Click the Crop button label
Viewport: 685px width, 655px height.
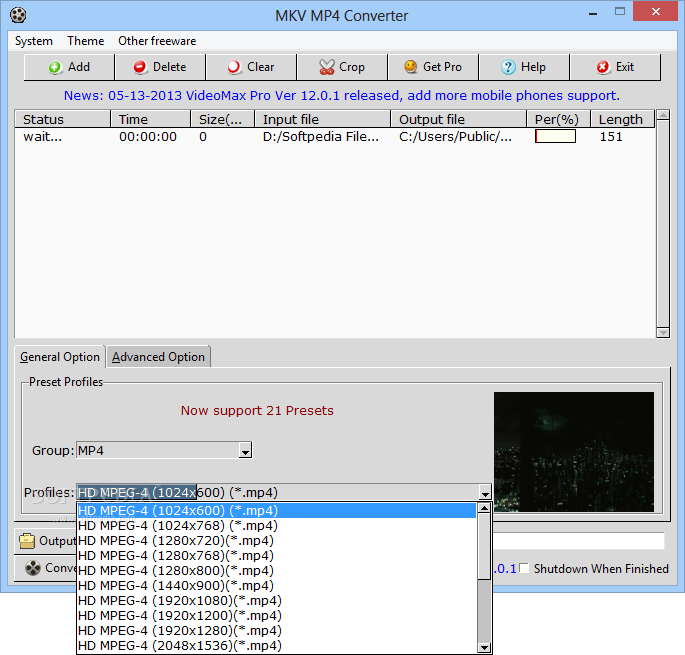tap(352, 67)
